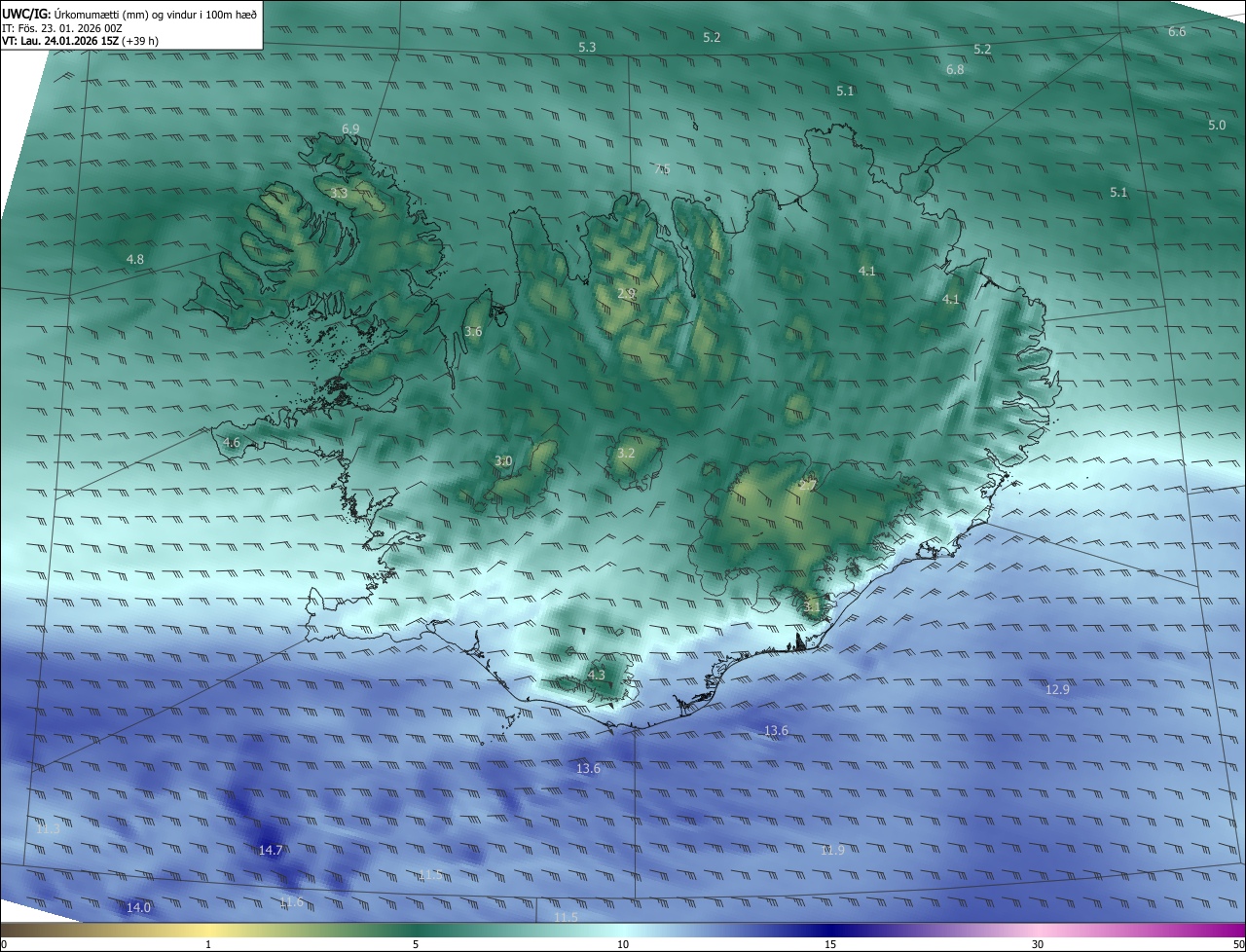Click the initial time line 'IT: Fös. 23. 01. 2026 00Z'
This screenshot has height=952, width=1246.
(61, 28)
